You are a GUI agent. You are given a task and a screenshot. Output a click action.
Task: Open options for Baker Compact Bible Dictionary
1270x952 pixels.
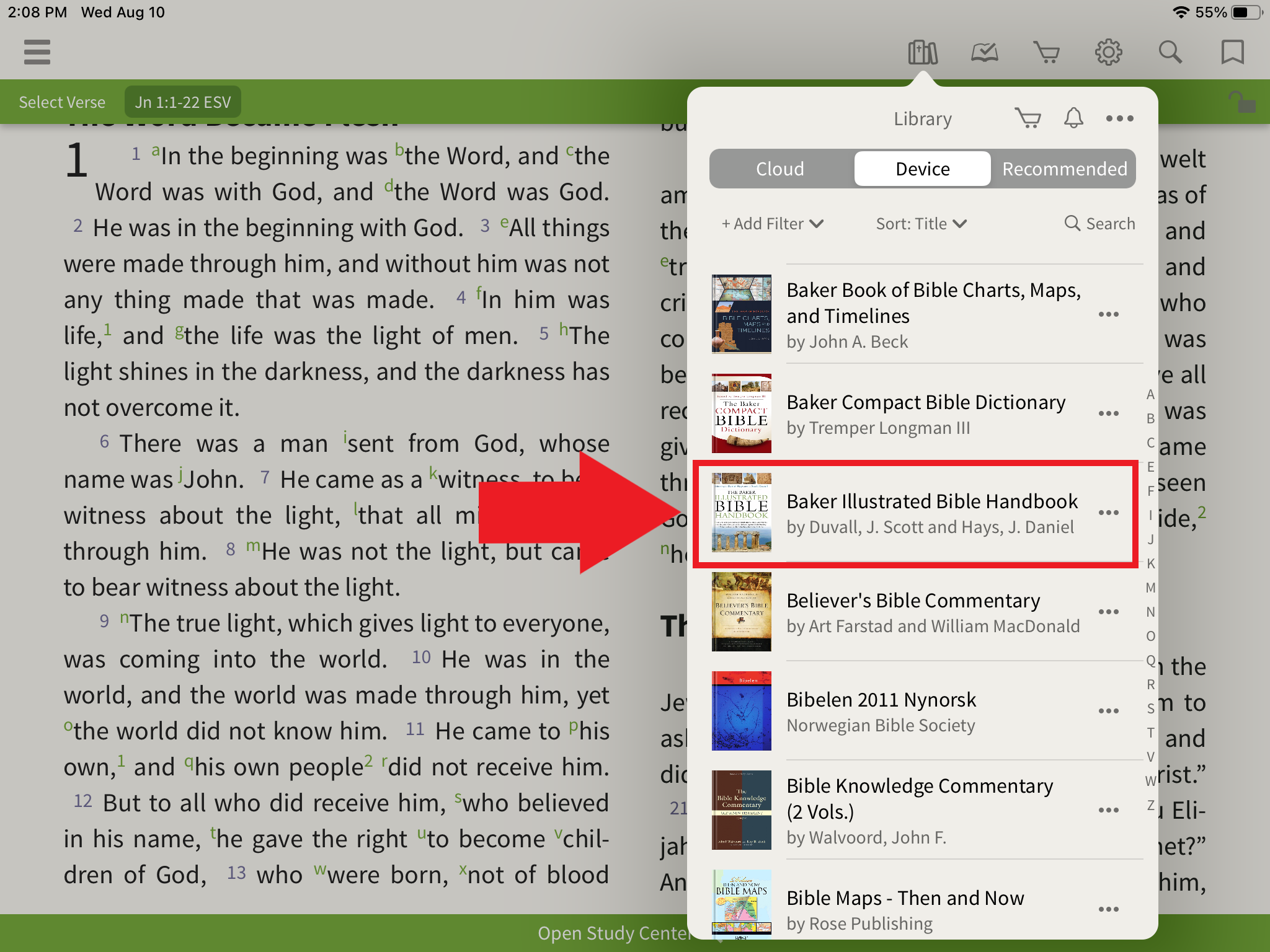[1109, 413]
